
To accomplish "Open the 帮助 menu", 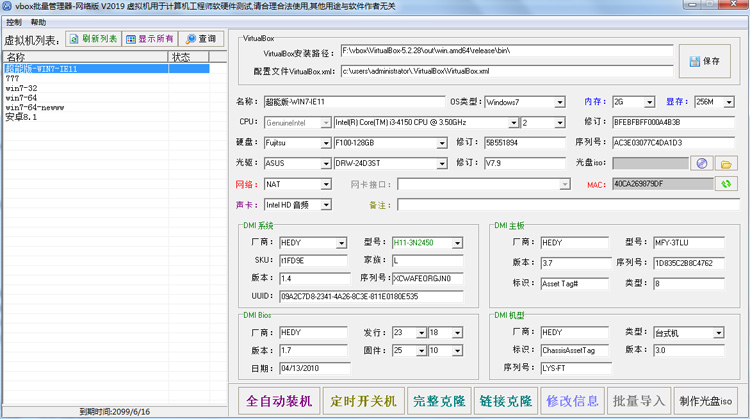I will (x=38, y=22).
